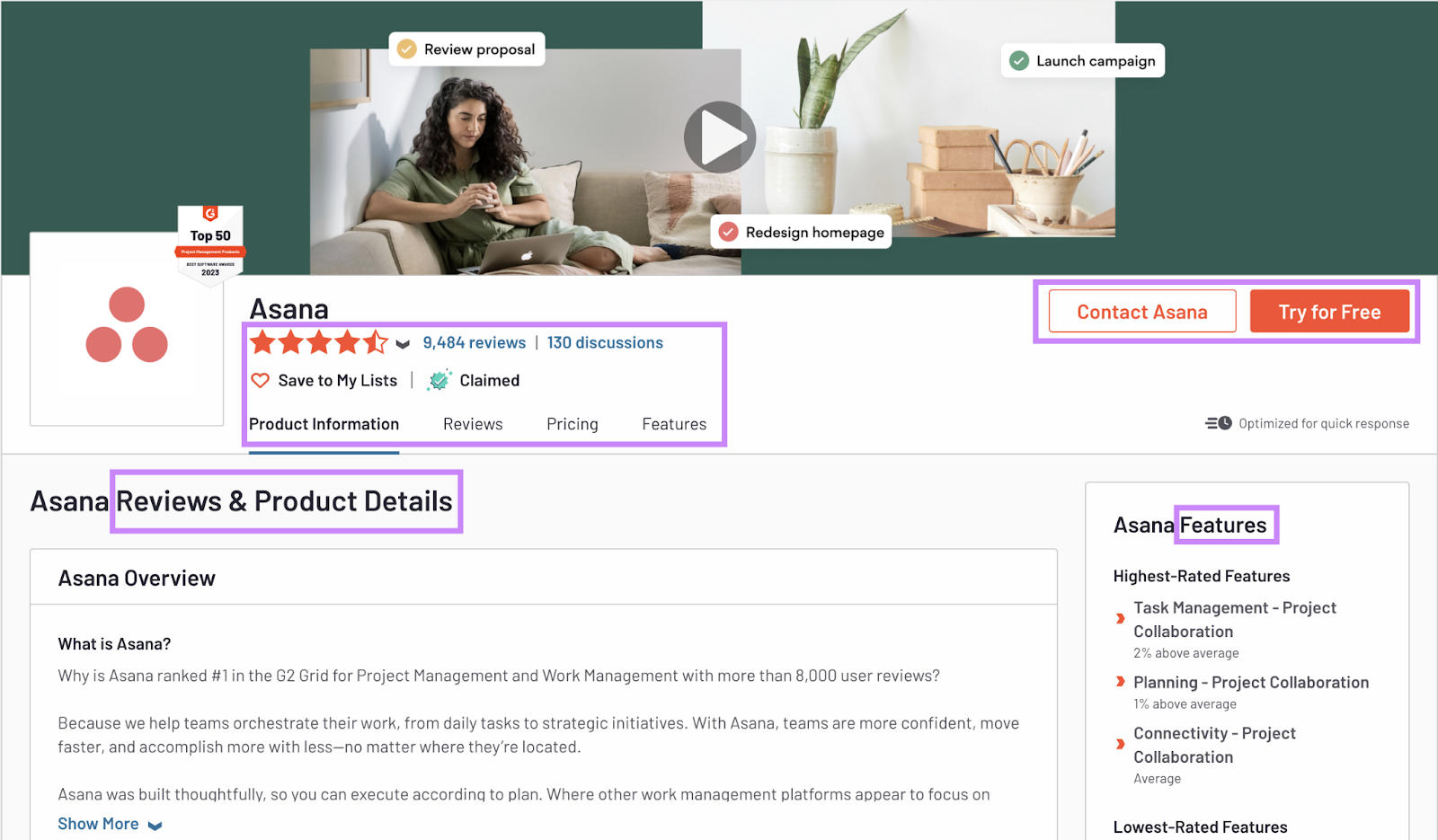This screenshot has height=840, width=1438.
Task: Click the 2% above average text
Action: [x=1186, y=653]
